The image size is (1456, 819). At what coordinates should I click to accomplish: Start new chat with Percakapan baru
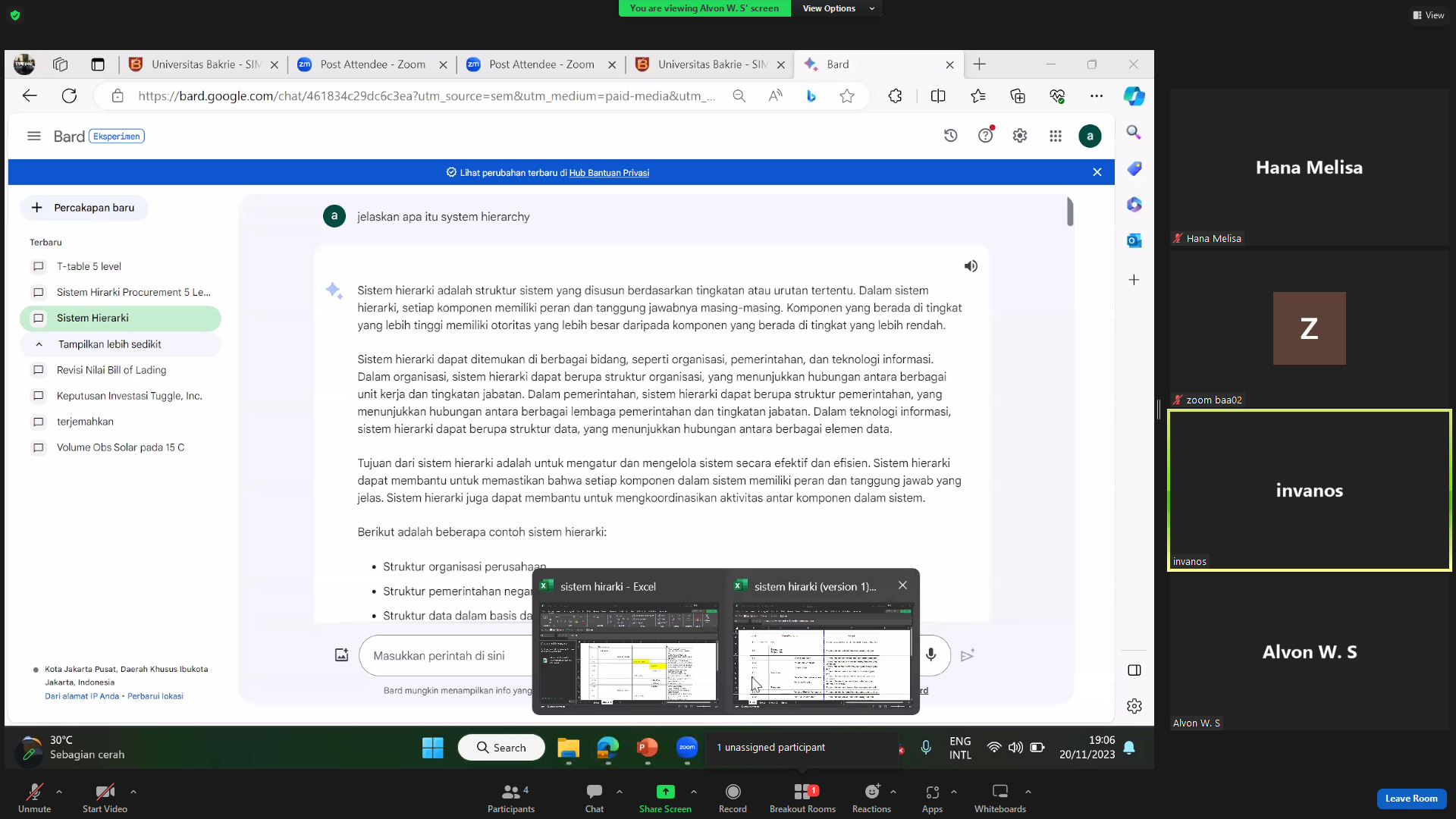coord(83,208)
